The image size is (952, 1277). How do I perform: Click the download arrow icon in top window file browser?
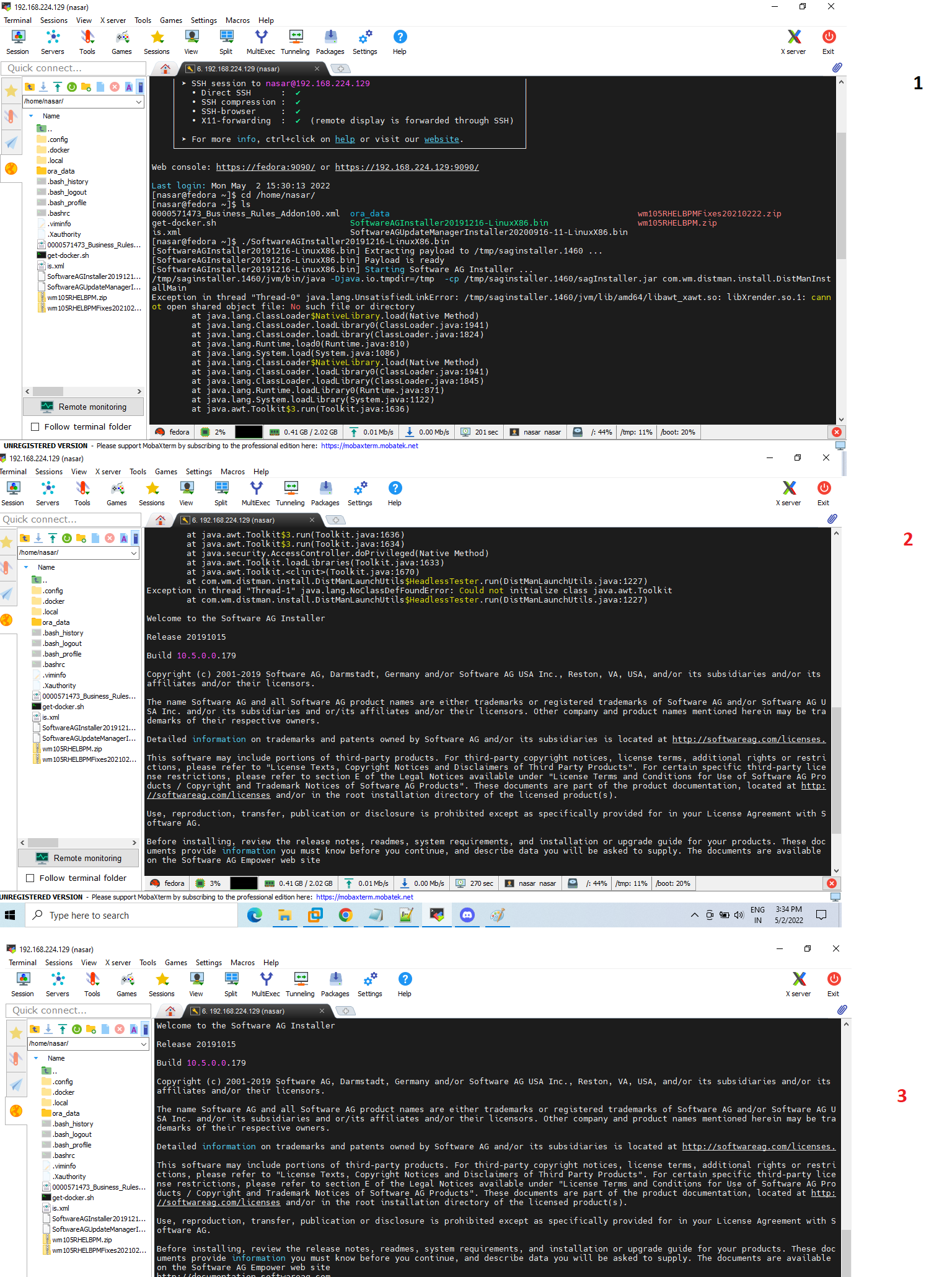(43, 87)
